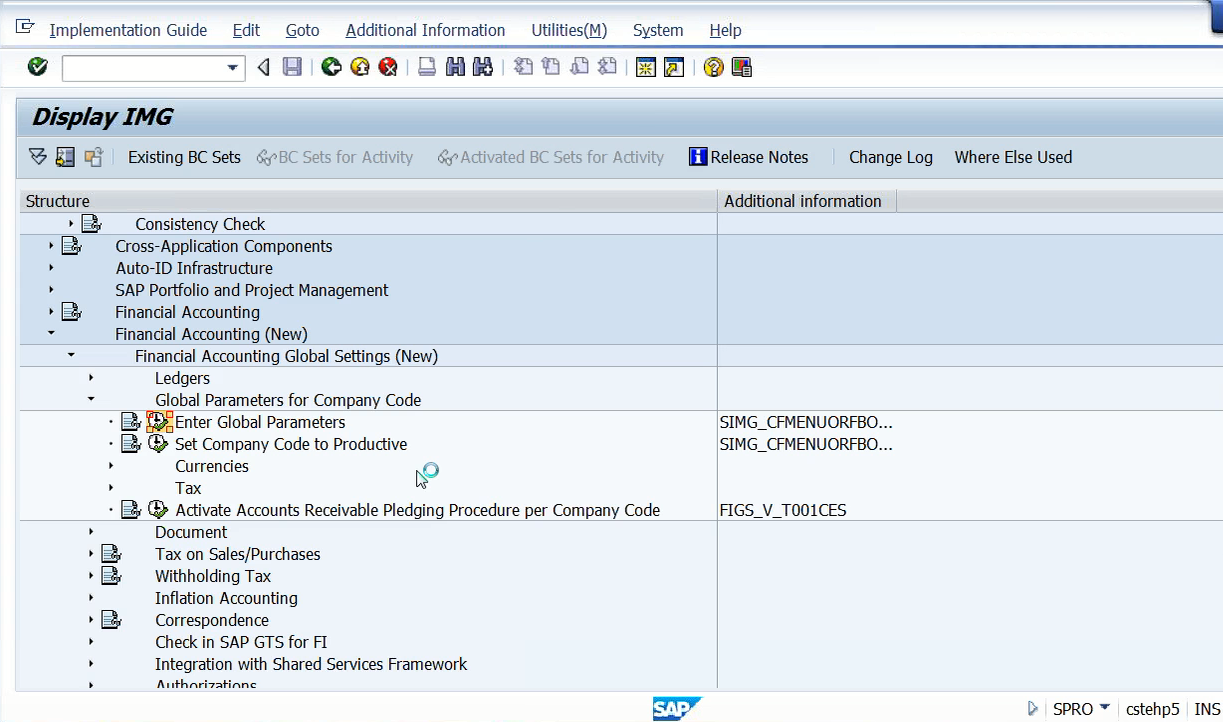Collapse Global Parameters for Company Code node
This screenshot has height=722, width=1223.
click(x=91, y=400)
